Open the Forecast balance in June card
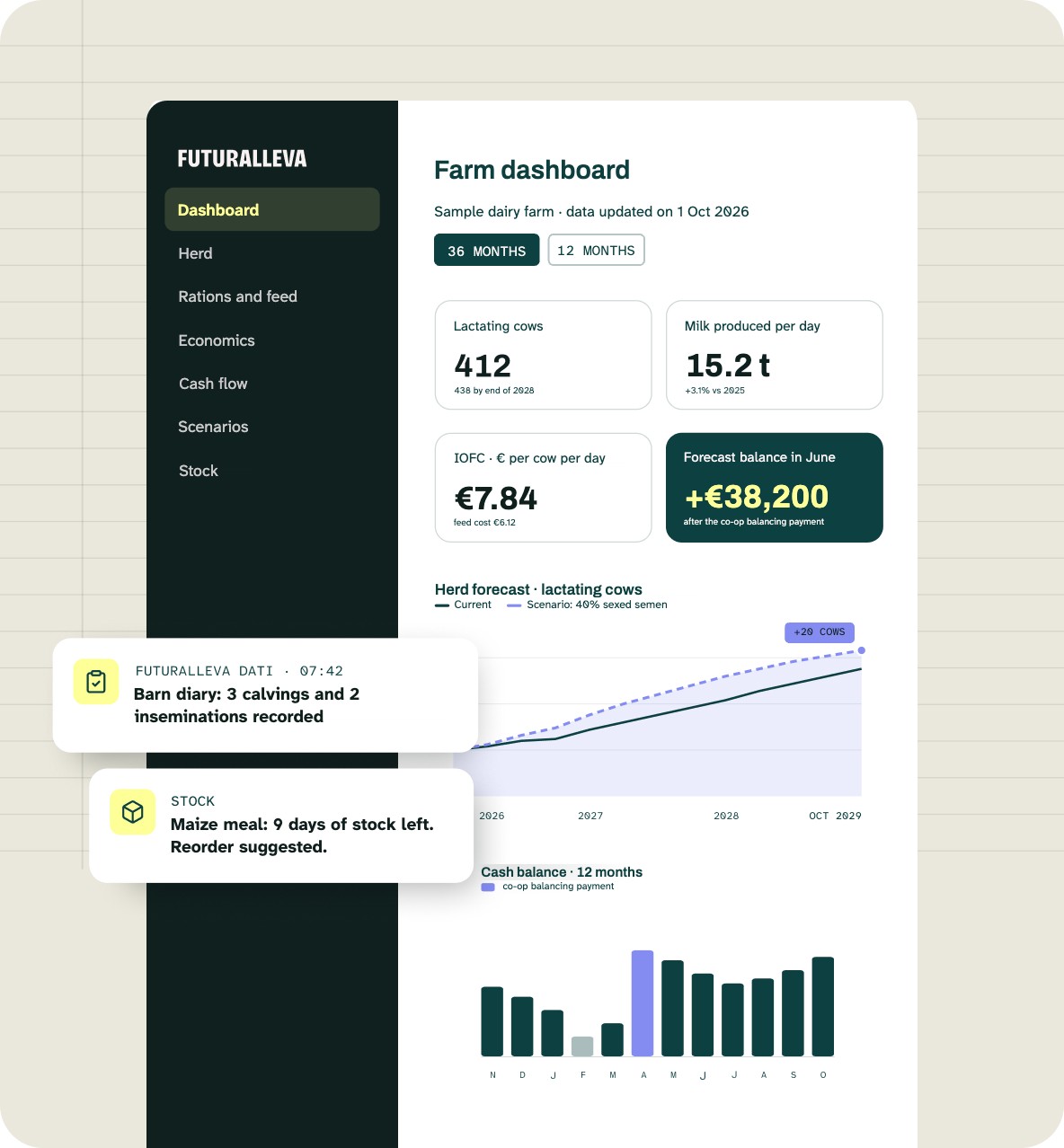 click(x=774, y=488)
